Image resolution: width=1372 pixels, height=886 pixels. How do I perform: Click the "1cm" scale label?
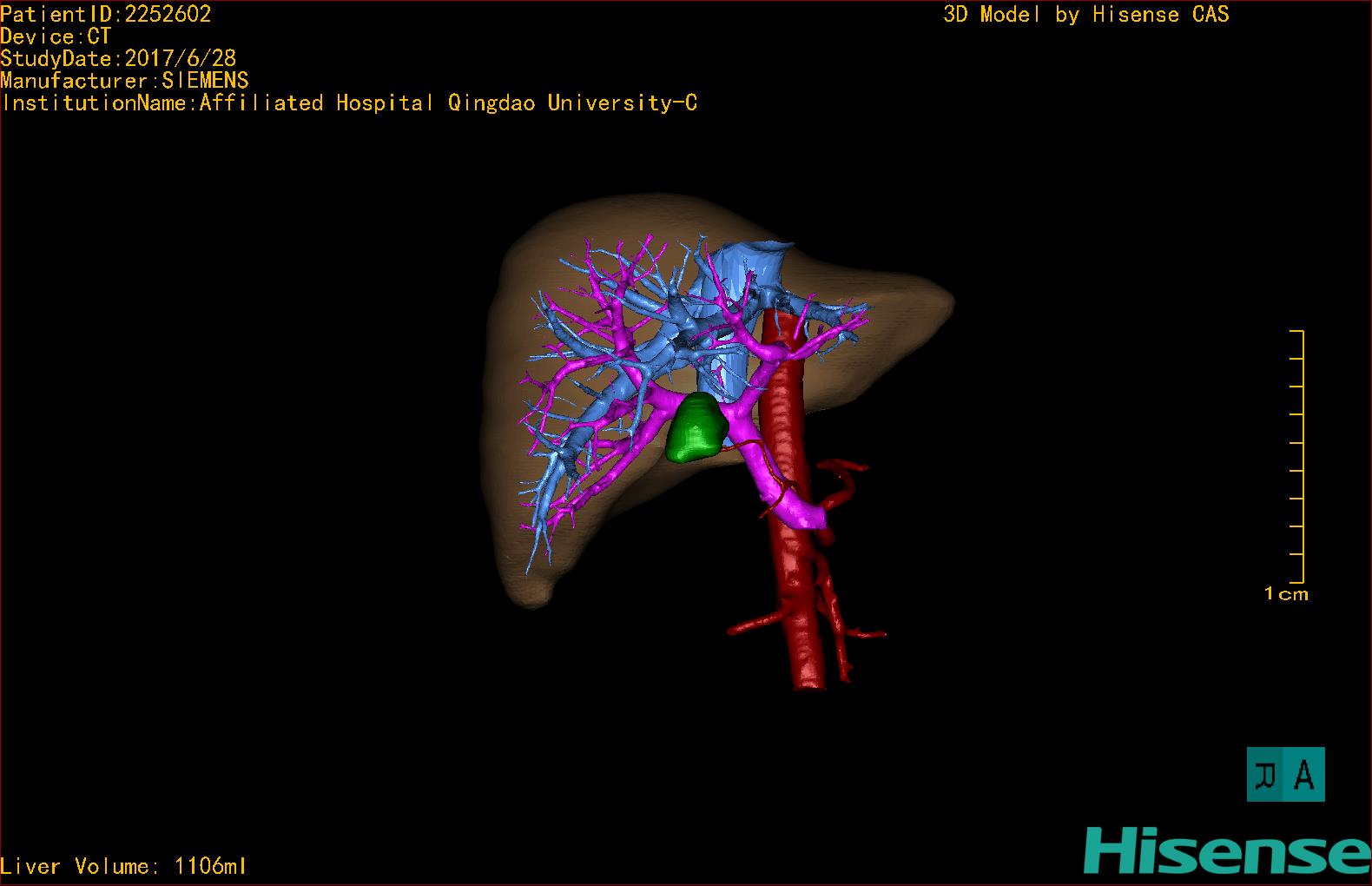click(1286, 594)
